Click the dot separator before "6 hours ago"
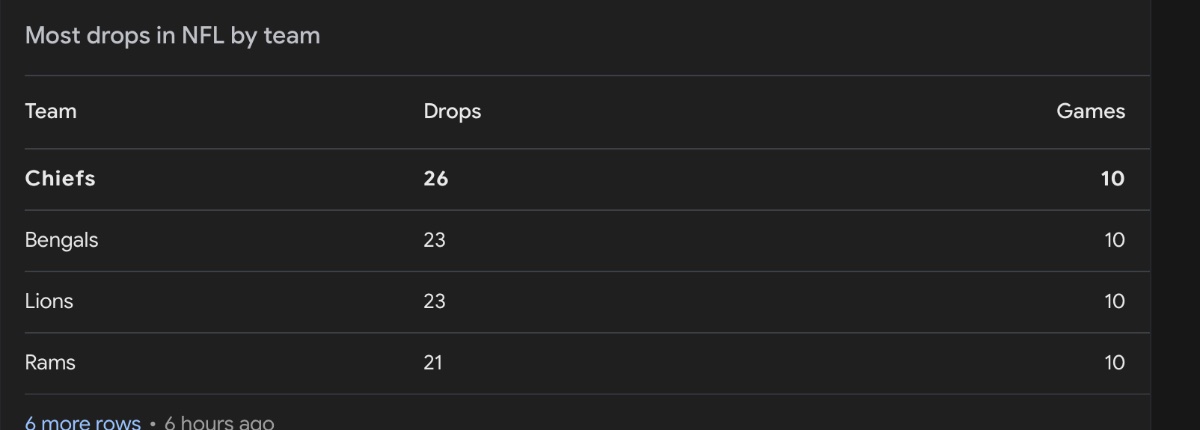The height and width of the screenshot is (430, 1200). coord(152,423)
